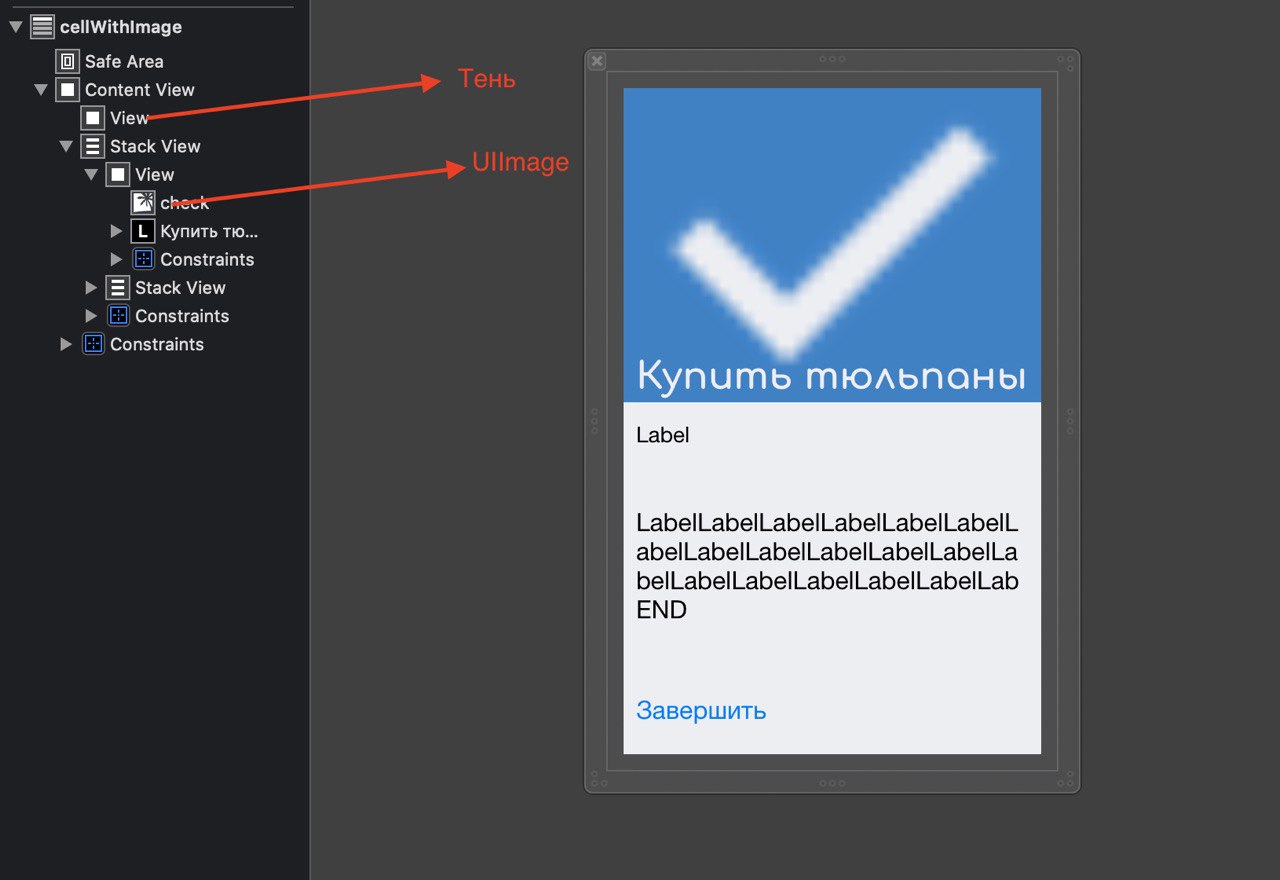
Task: Click the Content View square icon
Action: pos(67,90)
